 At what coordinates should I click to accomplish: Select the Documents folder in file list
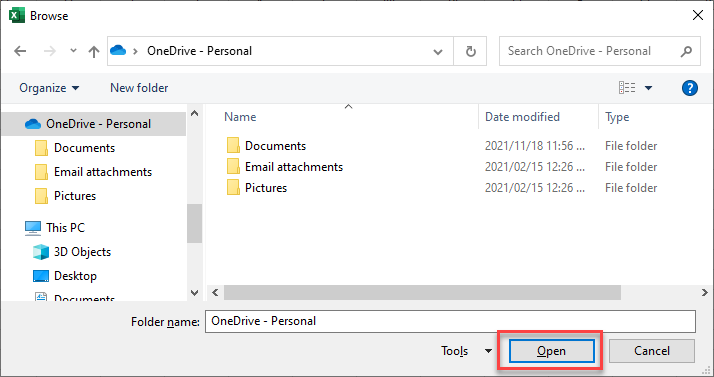266,146
